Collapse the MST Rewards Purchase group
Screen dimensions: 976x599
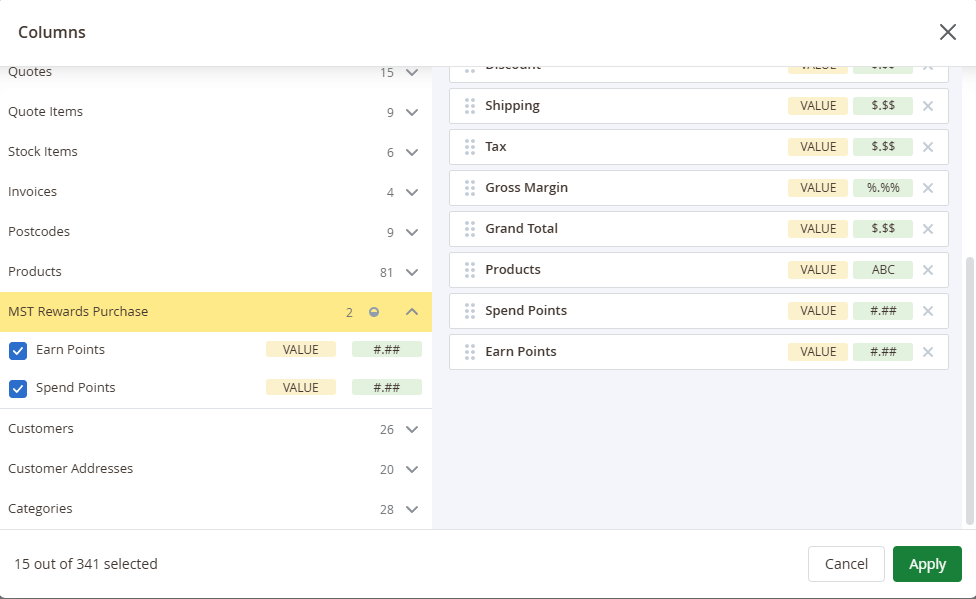tap(412, 312)
